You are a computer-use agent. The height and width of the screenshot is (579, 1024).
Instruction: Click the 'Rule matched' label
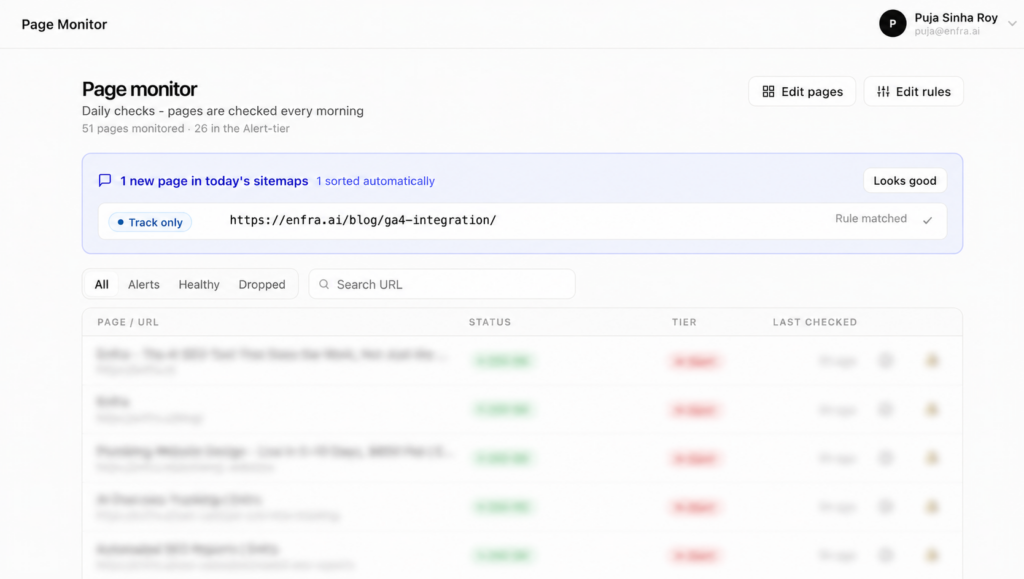pyautogui.click(x=871, y=219)
